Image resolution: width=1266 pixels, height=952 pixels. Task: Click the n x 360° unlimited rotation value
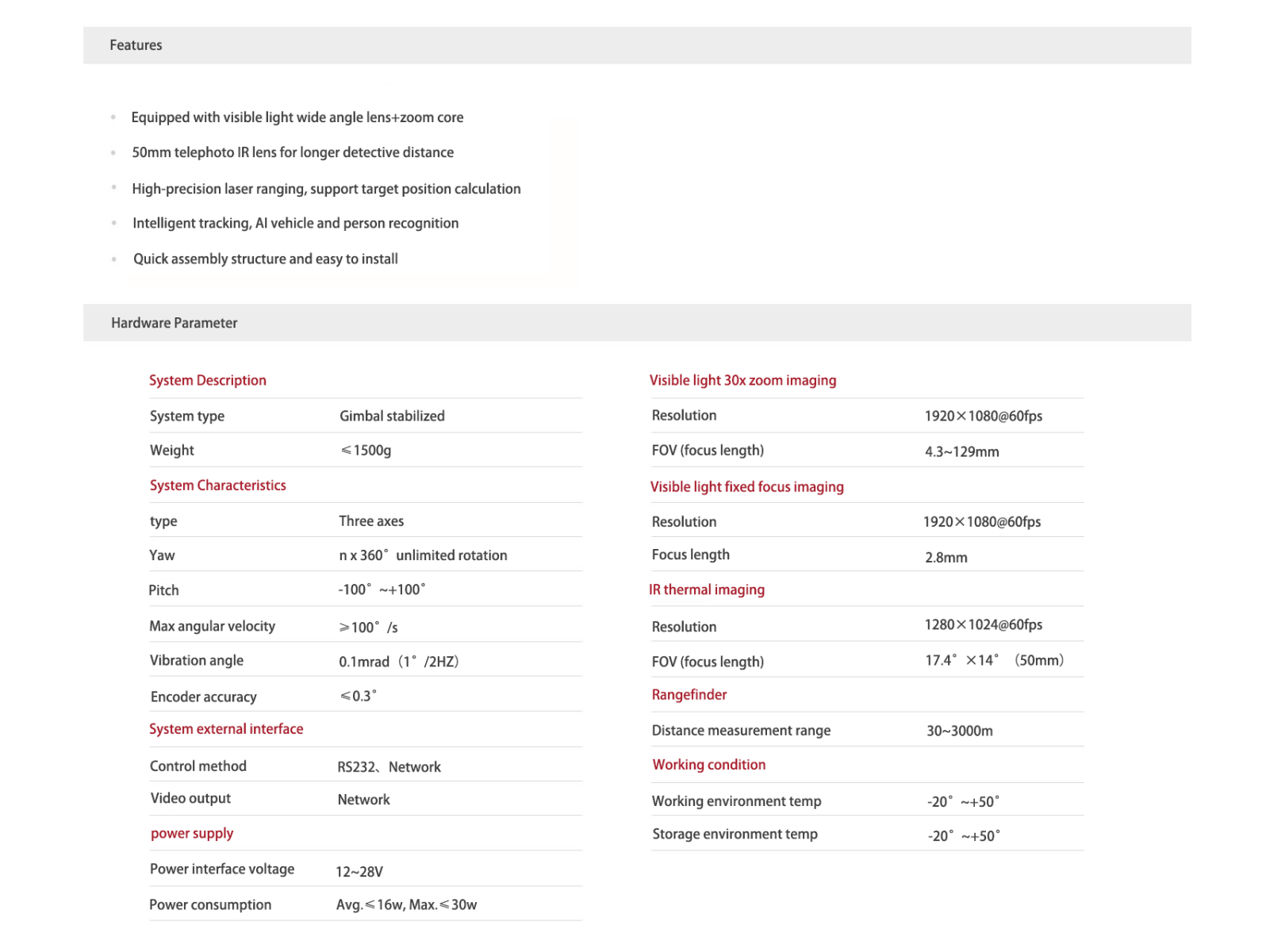pyautogui.click(x=423, y=555)
